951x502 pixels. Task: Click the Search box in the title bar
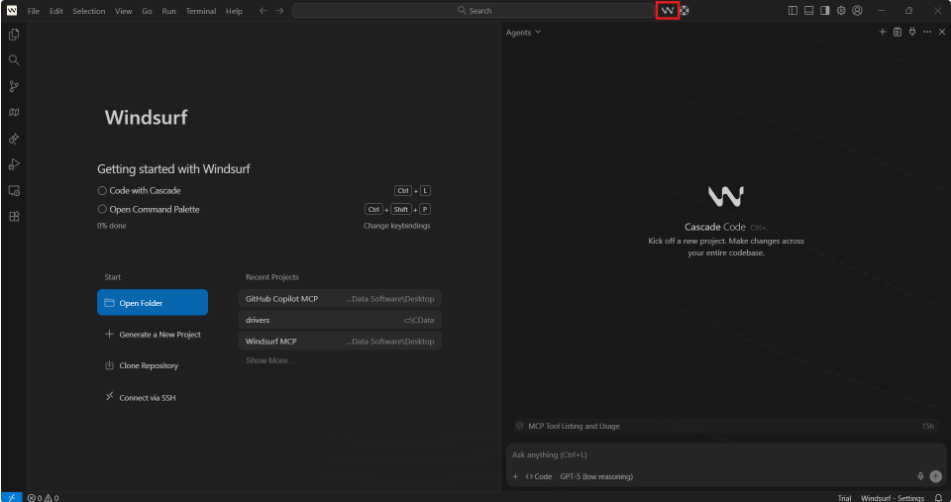pyautogui.click(x=474, y=10)
